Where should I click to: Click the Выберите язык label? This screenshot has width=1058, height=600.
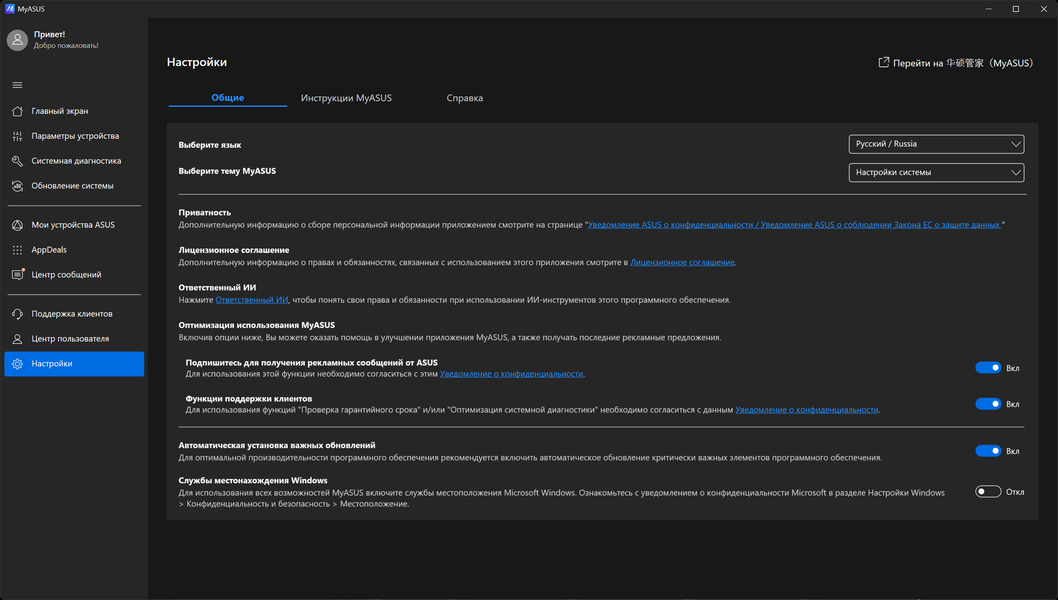coord(210,144)
